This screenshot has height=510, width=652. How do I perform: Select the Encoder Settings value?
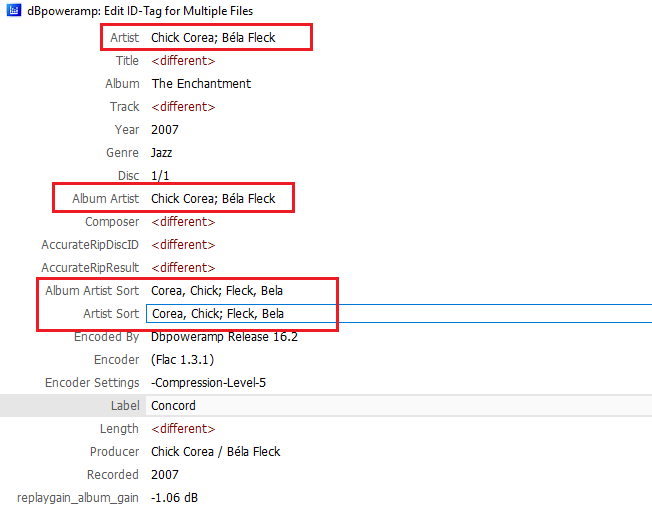point(208,382)
